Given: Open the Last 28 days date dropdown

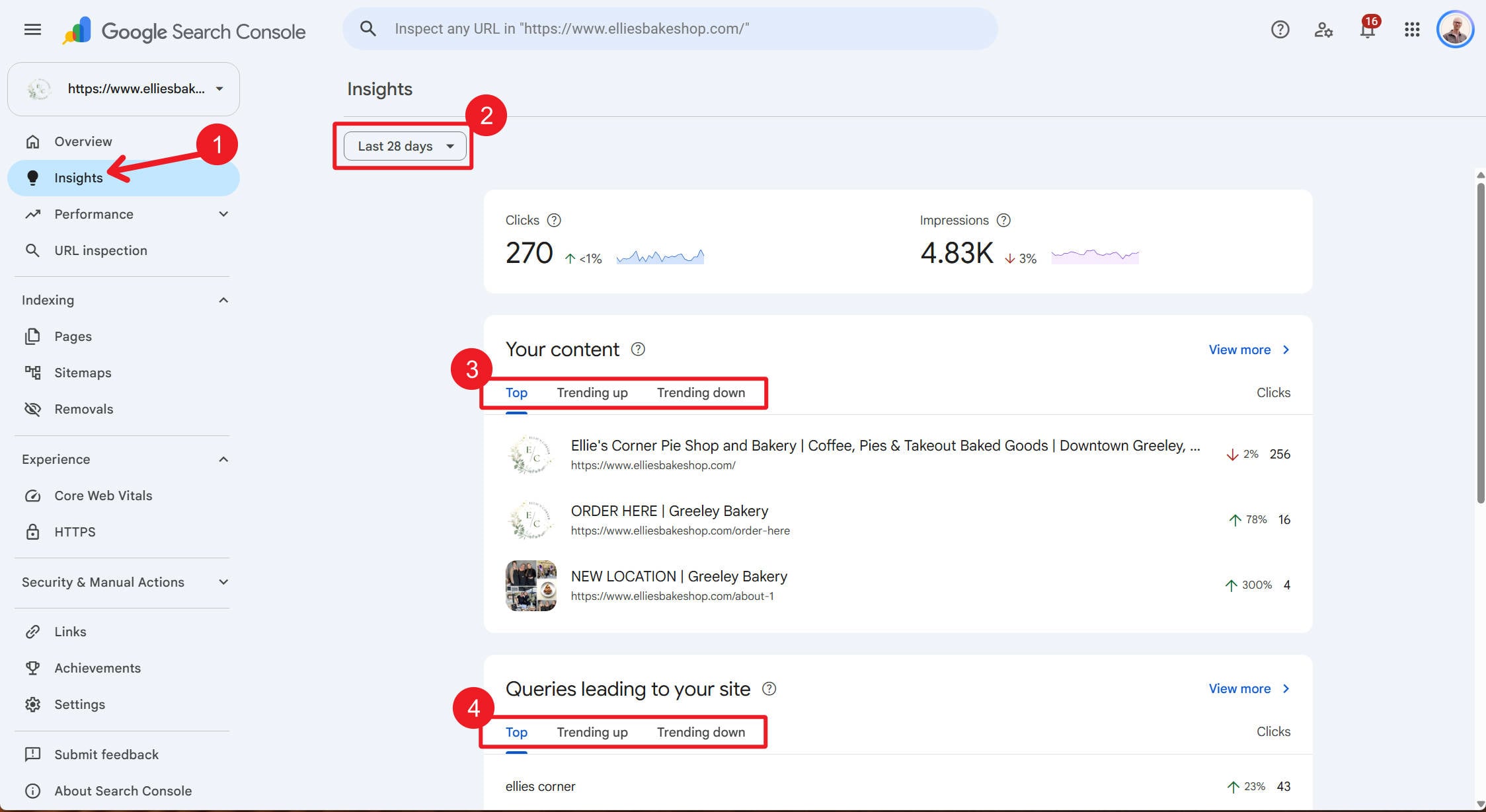Looking at the screenshot, I should 405,146.
